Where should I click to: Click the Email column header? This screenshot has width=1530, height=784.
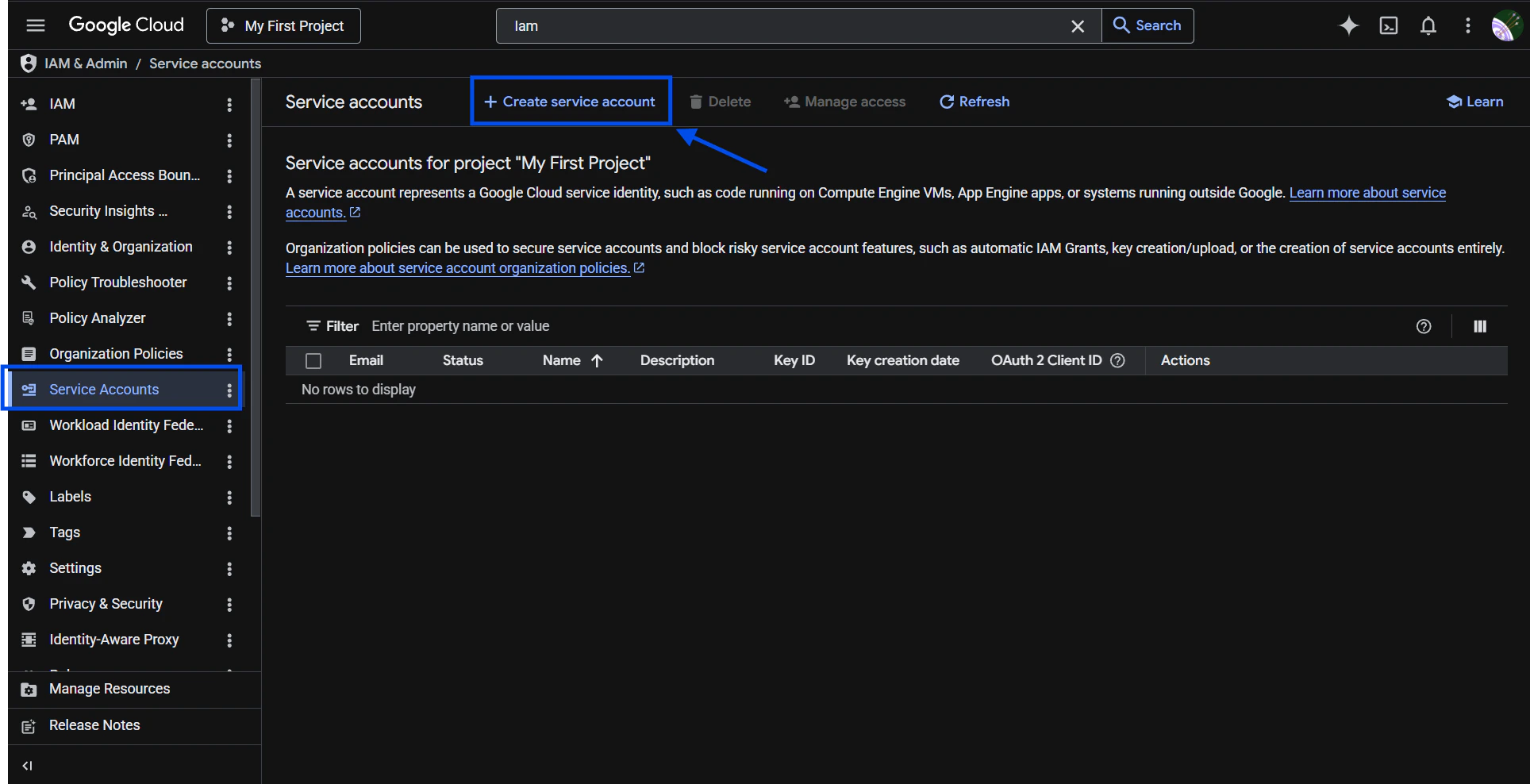click(366, 360)
